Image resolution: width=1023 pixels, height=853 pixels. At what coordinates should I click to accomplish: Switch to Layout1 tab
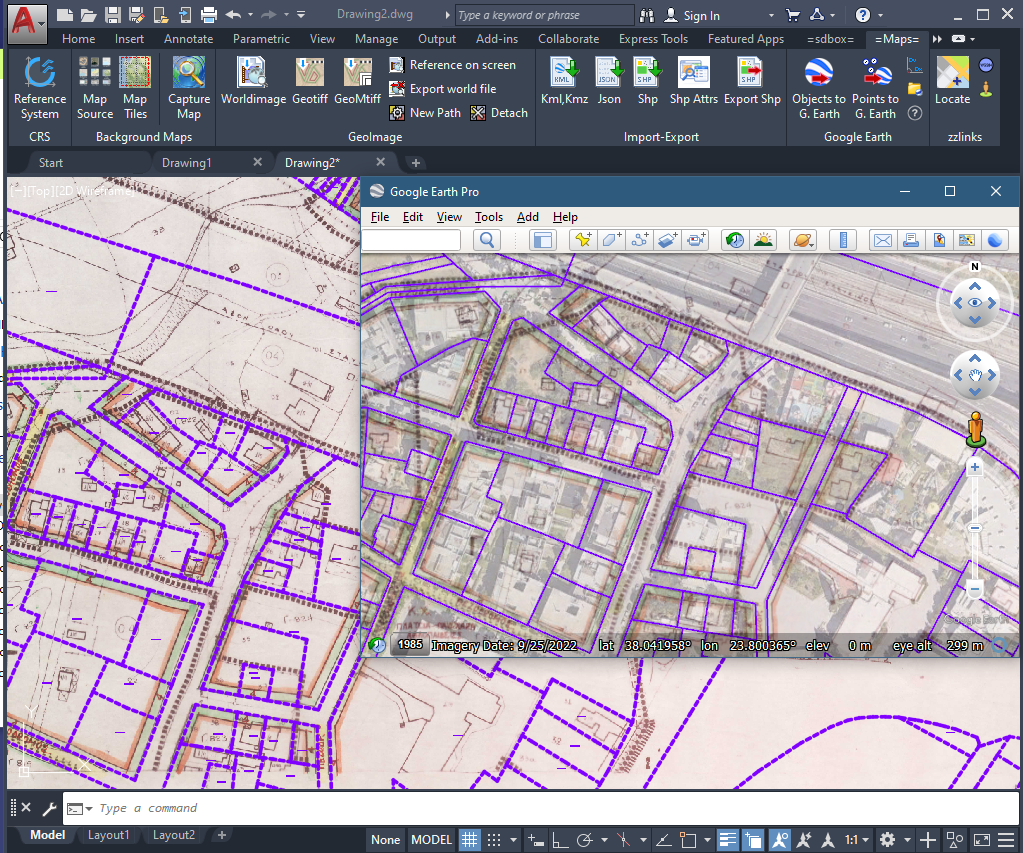(108, 835)
